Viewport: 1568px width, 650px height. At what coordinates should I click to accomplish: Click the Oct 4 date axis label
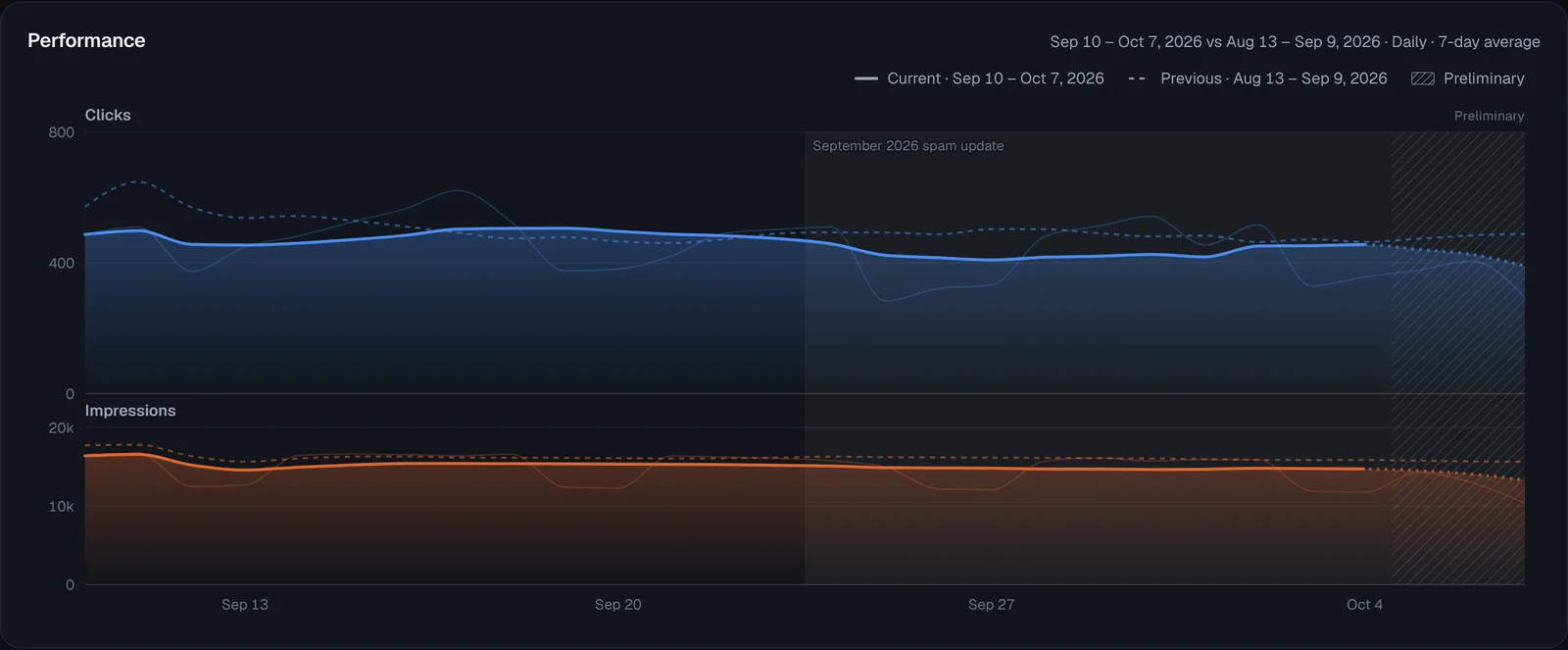[1365, 605]
